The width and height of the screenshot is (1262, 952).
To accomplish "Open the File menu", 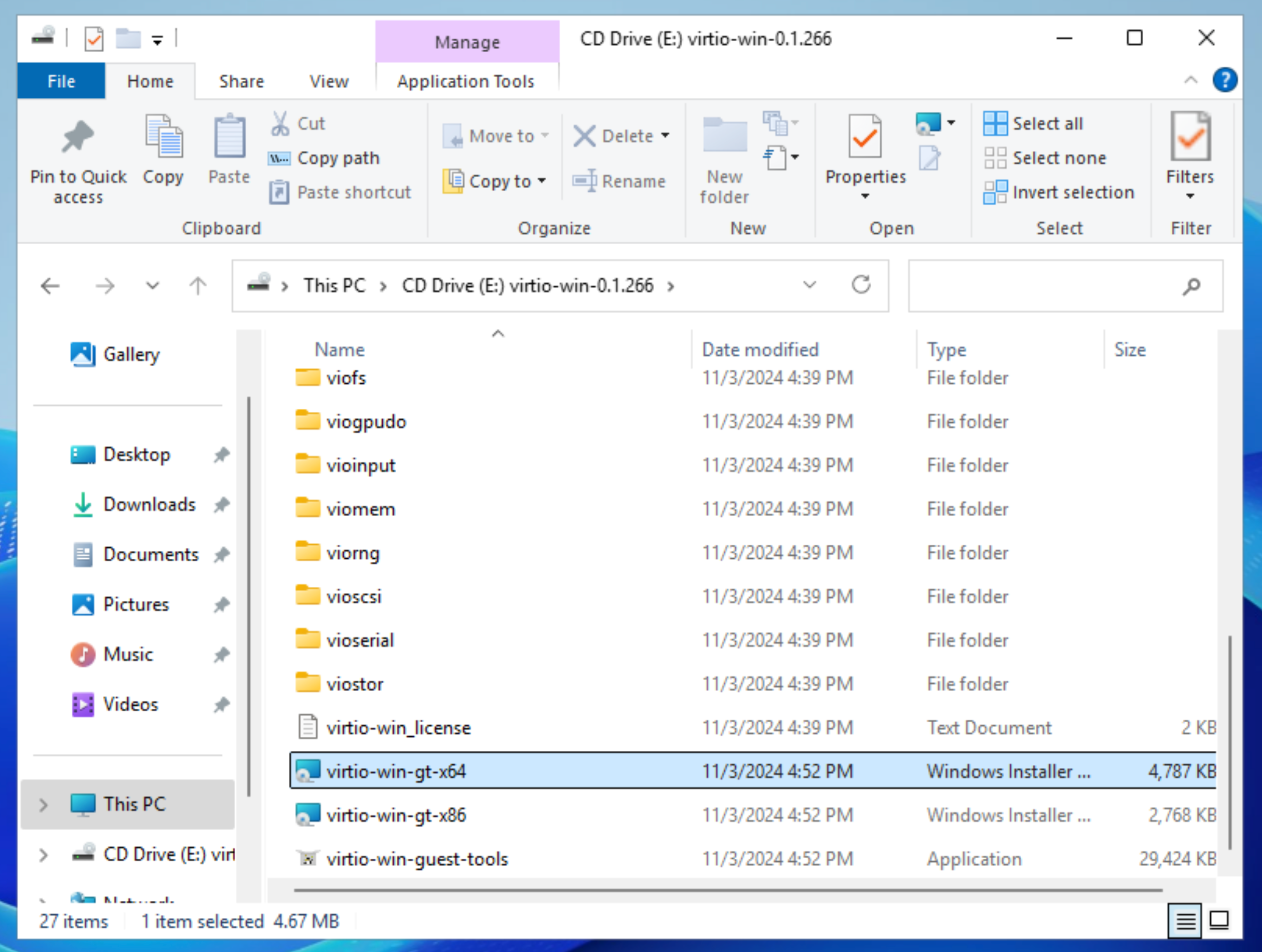I will (61, 81).
